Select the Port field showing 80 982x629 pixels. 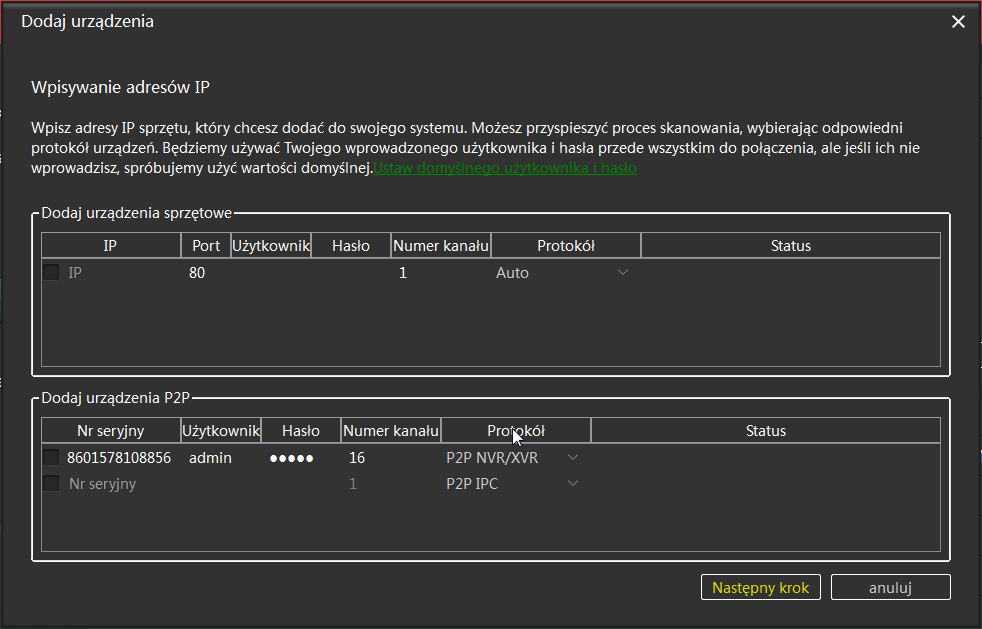[x=205, y=272]
